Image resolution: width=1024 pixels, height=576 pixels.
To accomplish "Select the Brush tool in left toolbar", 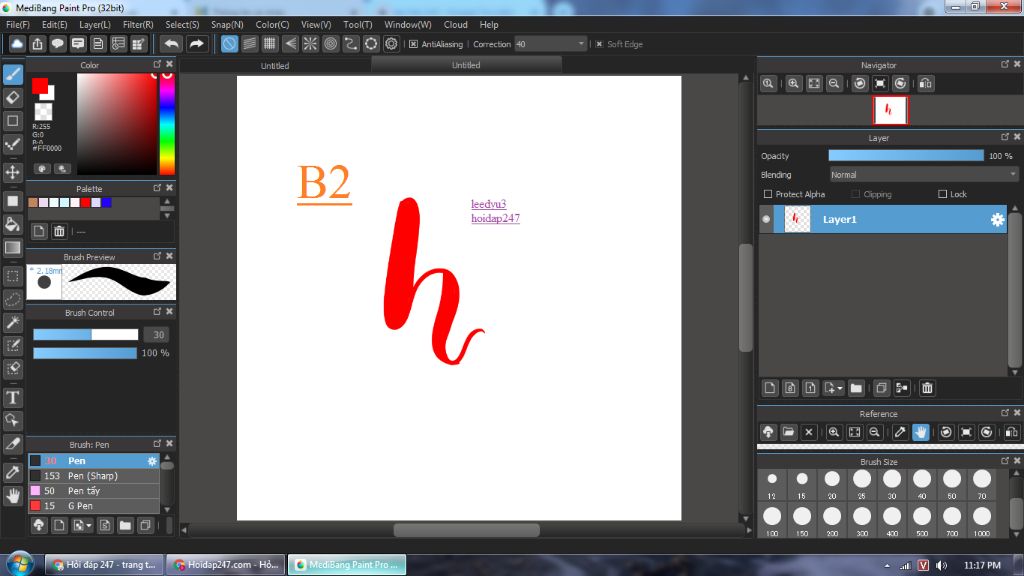I will (x=12, y=74).
